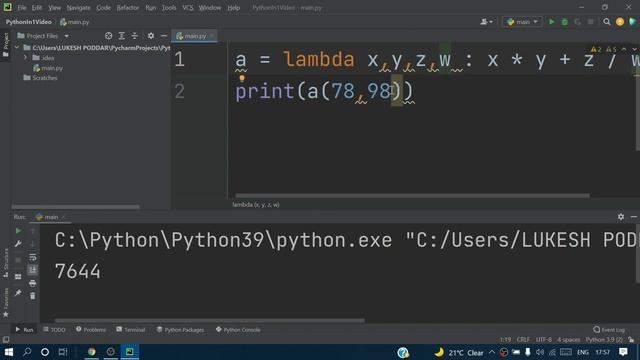Click the locate file target icon
Viewport: 640px width, 360px height.
click(108, 36)
